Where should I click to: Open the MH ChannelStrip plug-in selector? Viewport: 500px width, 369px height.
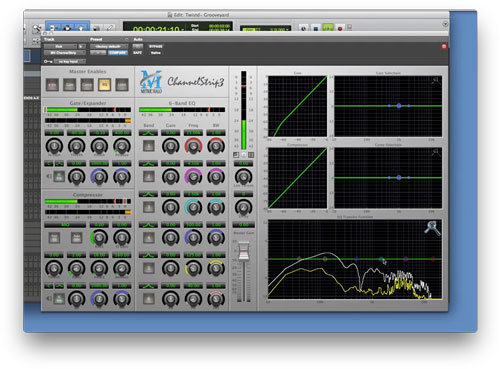[65, 53]
